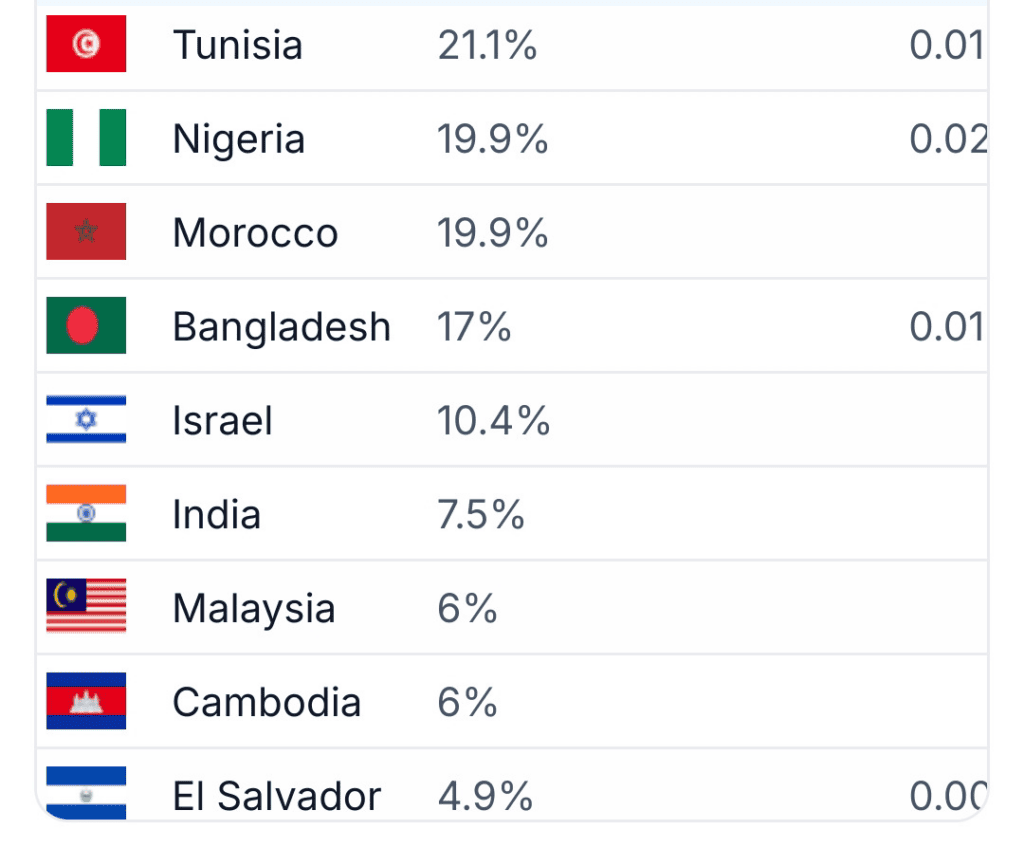
Task: Select the Cambodia row name
Action: [x=267, y=703]
